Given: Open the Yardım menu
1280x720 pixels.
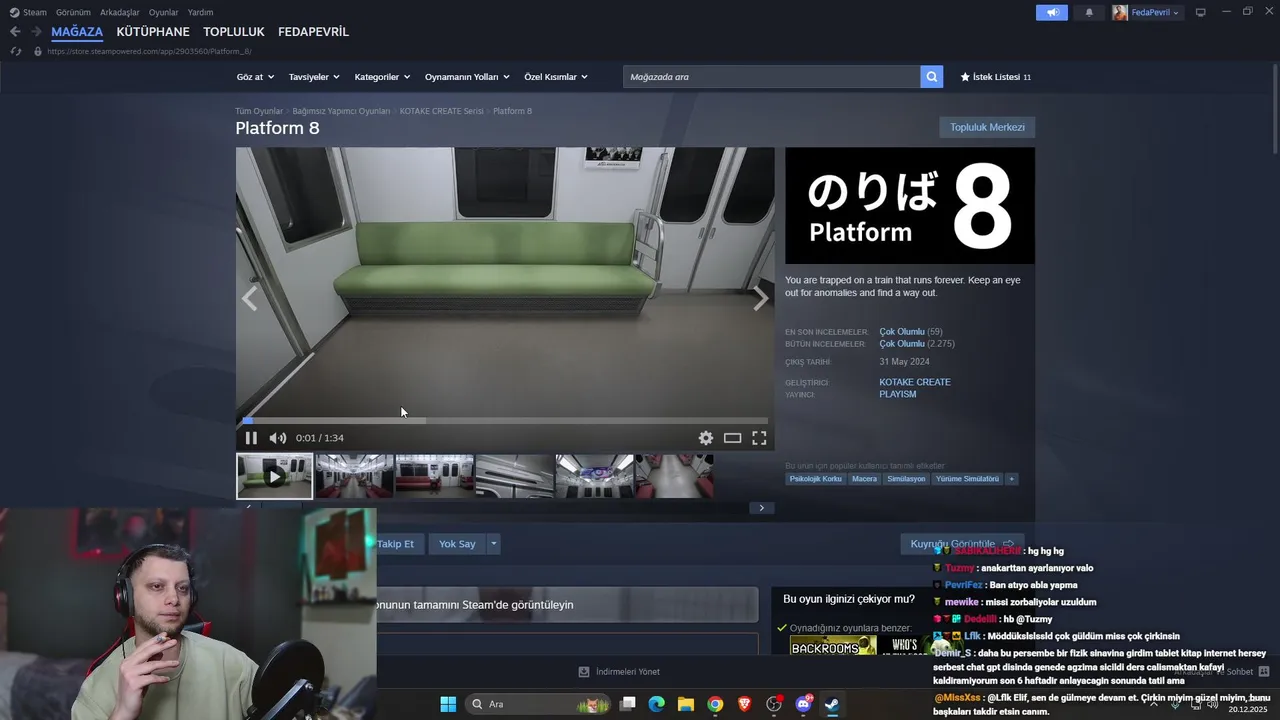Looking at the screenshot, I should tap(200, 12).
